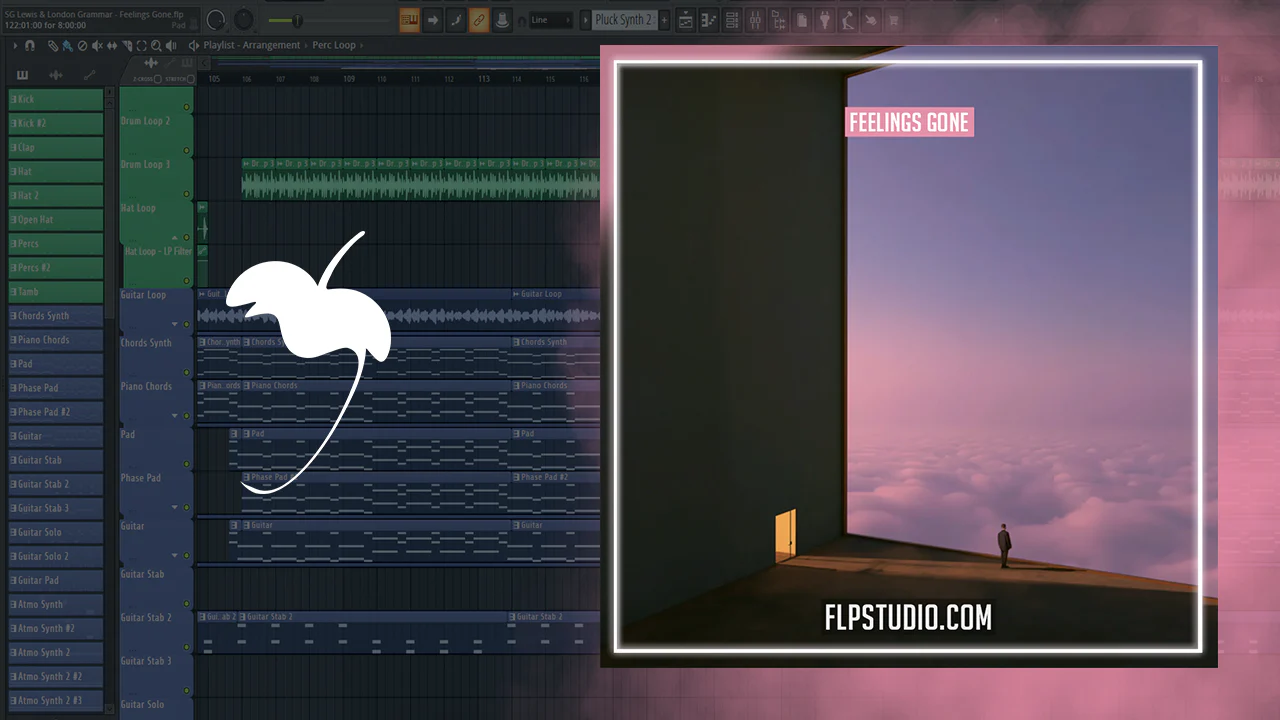Screen dimensions: 1280x720
Task: Click the touch controller hand icon
Action: click(871, 20)
